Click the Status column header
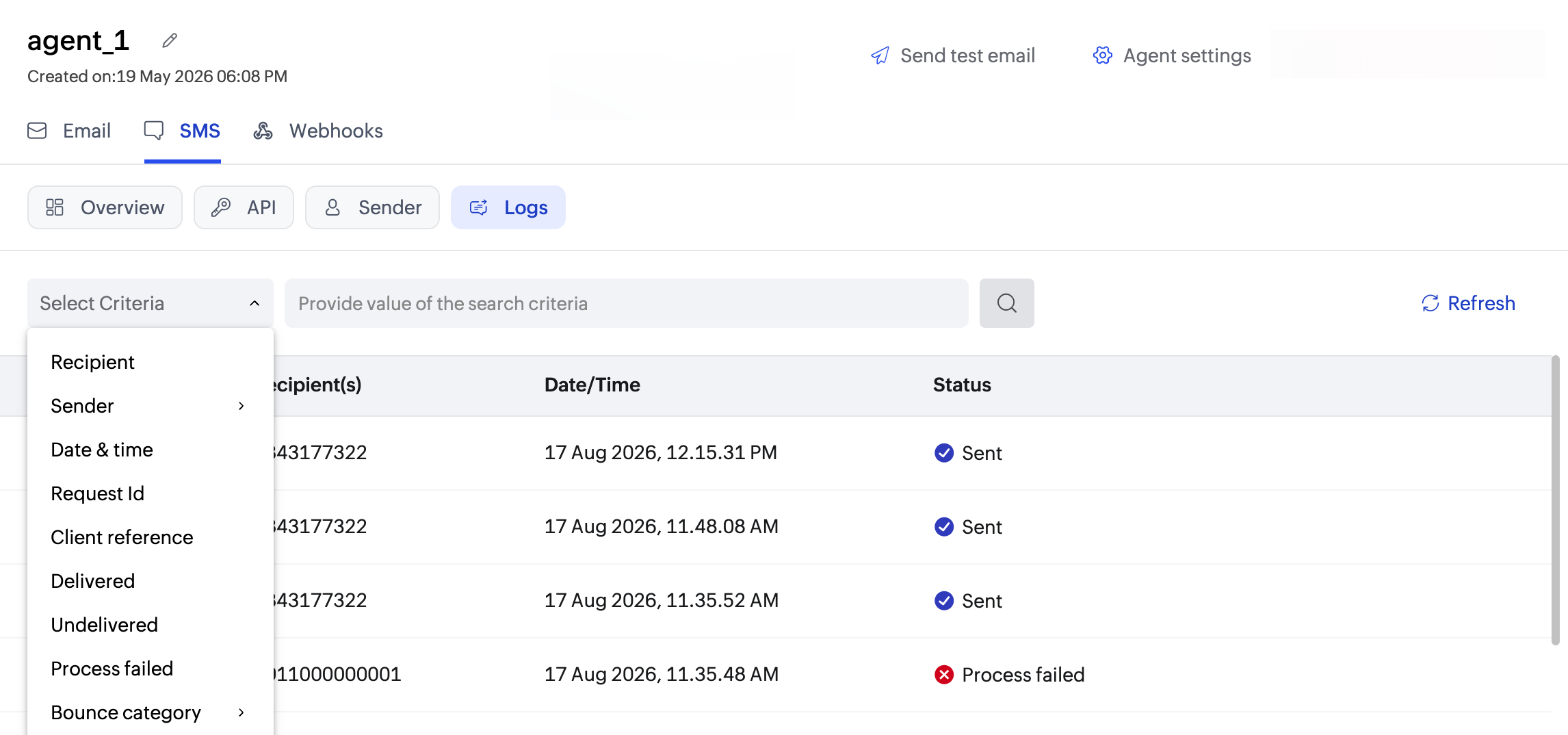The image size is (1568, 735). [962, 385]
